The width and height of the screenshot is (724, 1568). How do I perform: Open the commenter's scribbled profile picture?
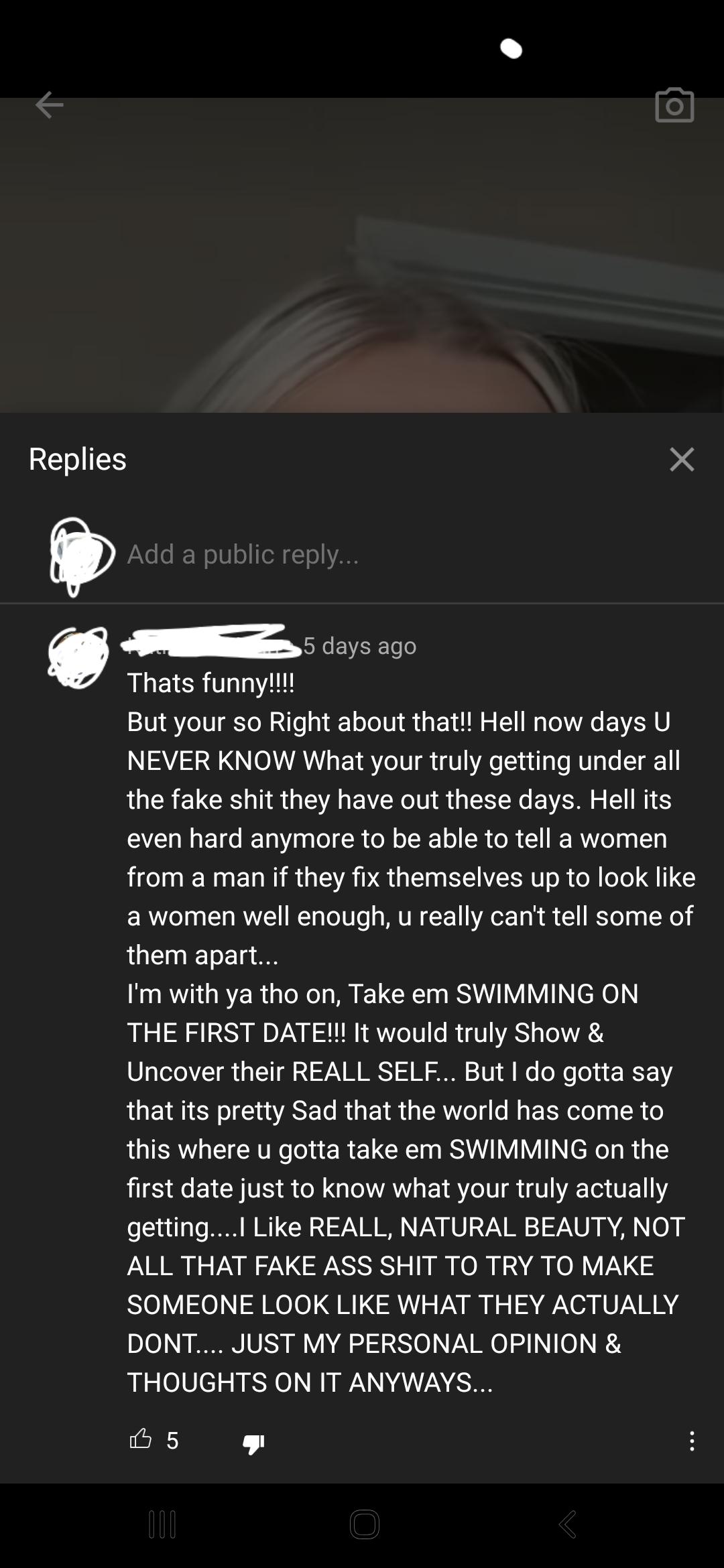[x=78, y=657]
